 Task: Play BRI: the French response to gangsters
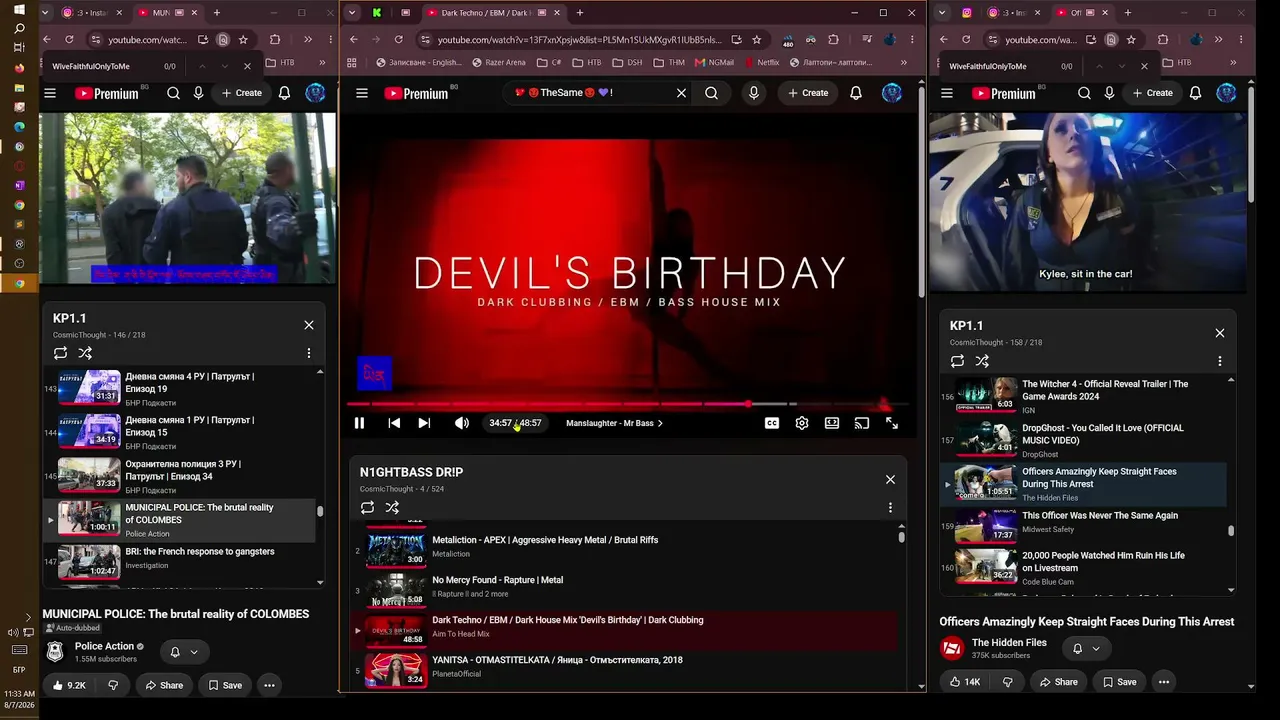coord(180,562)
